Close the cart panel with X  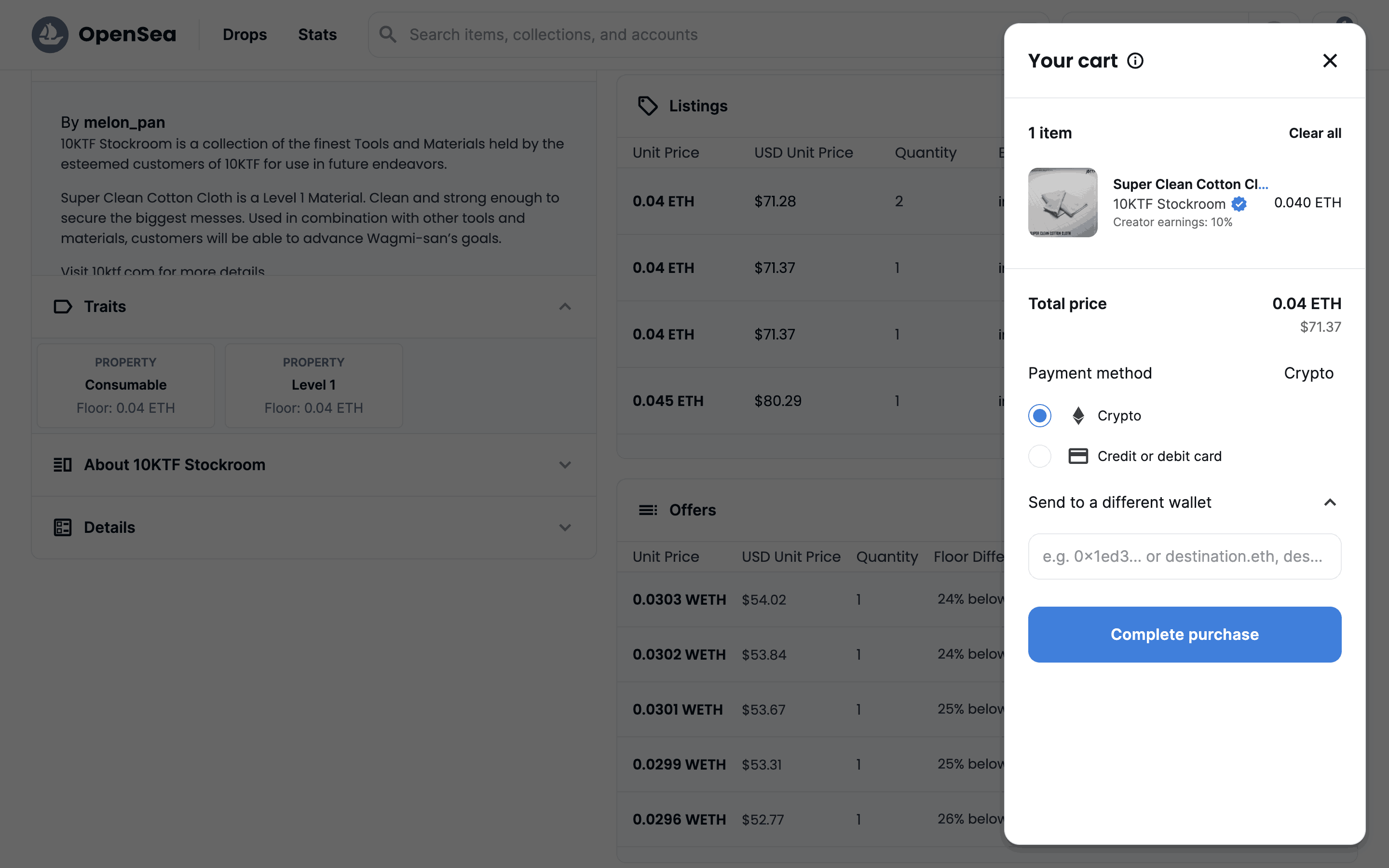point(1329,61)
